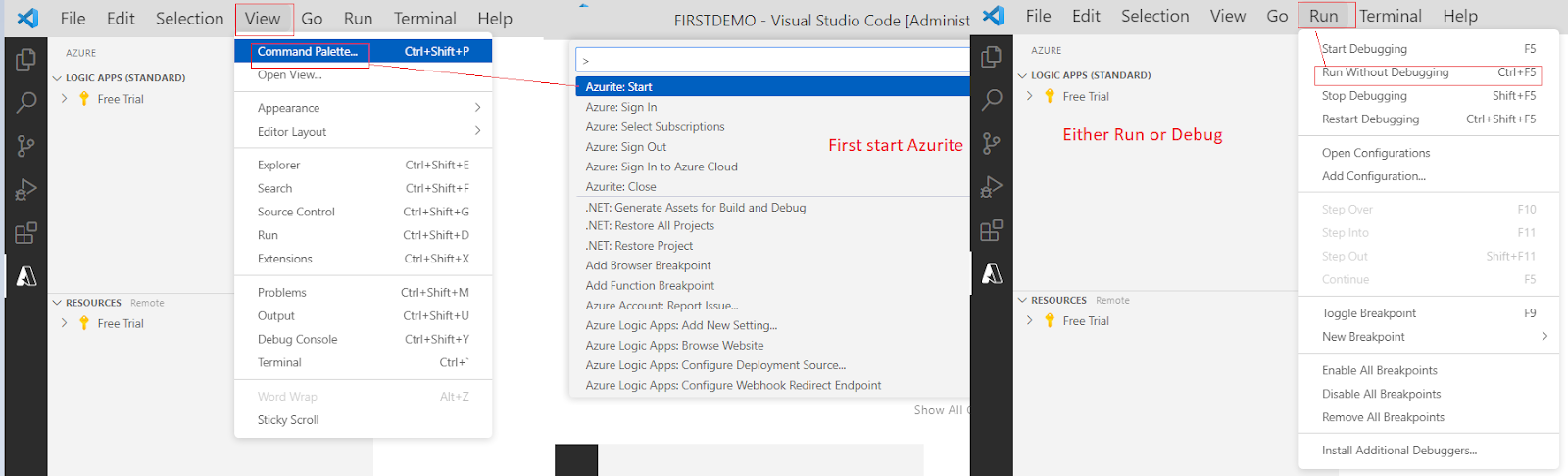The height and width of the screenshot is (476, 1568).
Task: Choose Open View... in View menu
Action: [364, 74]
